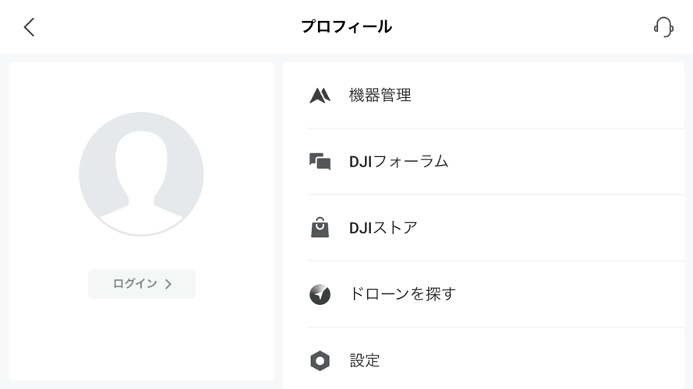Click empty space below the ログイン button

pyautogui.click(x=141, y=338)
